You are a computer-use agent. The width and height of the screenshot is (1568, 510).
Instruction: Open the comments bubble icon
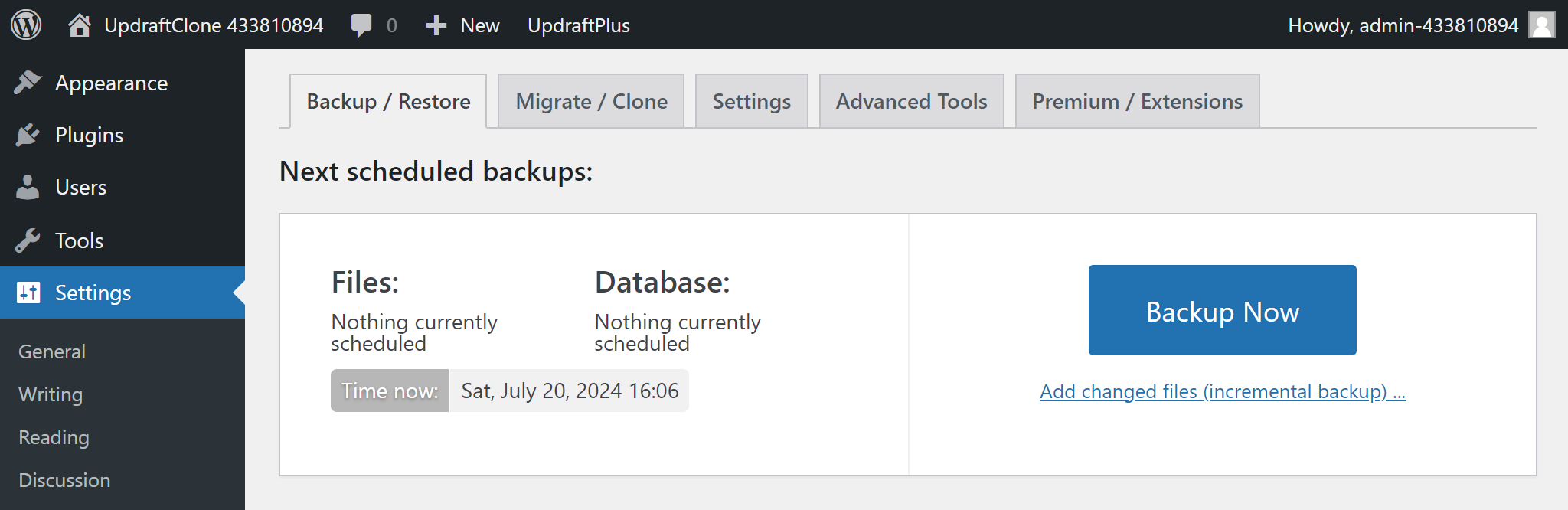coord(361,25)
